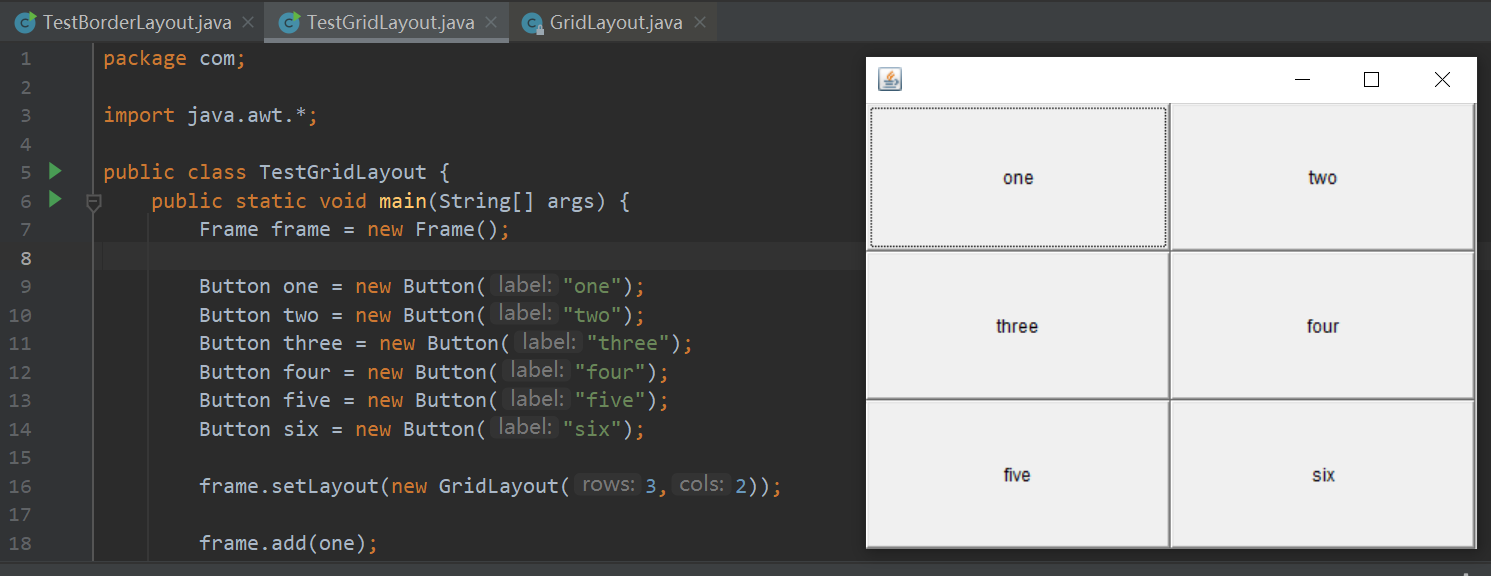Screen dimensions: 1491x576
Task: Click the run gutter arrow beside class TestGridLayout
Action: (x=56, y=171)
